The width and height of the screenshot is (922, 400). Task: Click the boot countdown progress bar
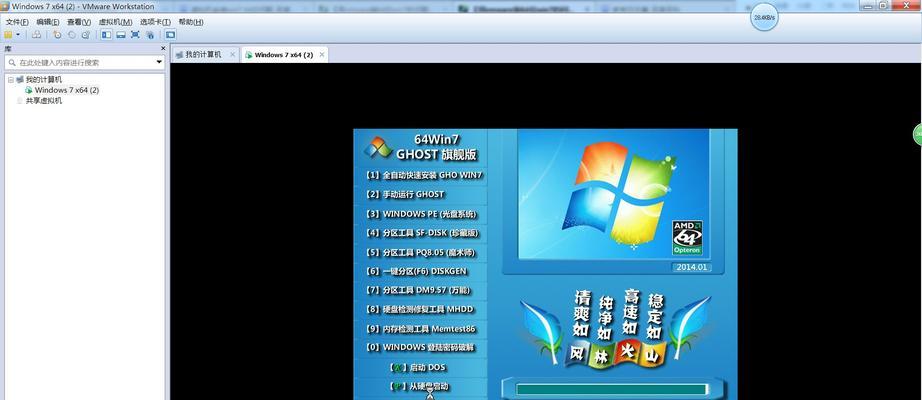pyautogui.click(x=612, y=389)
